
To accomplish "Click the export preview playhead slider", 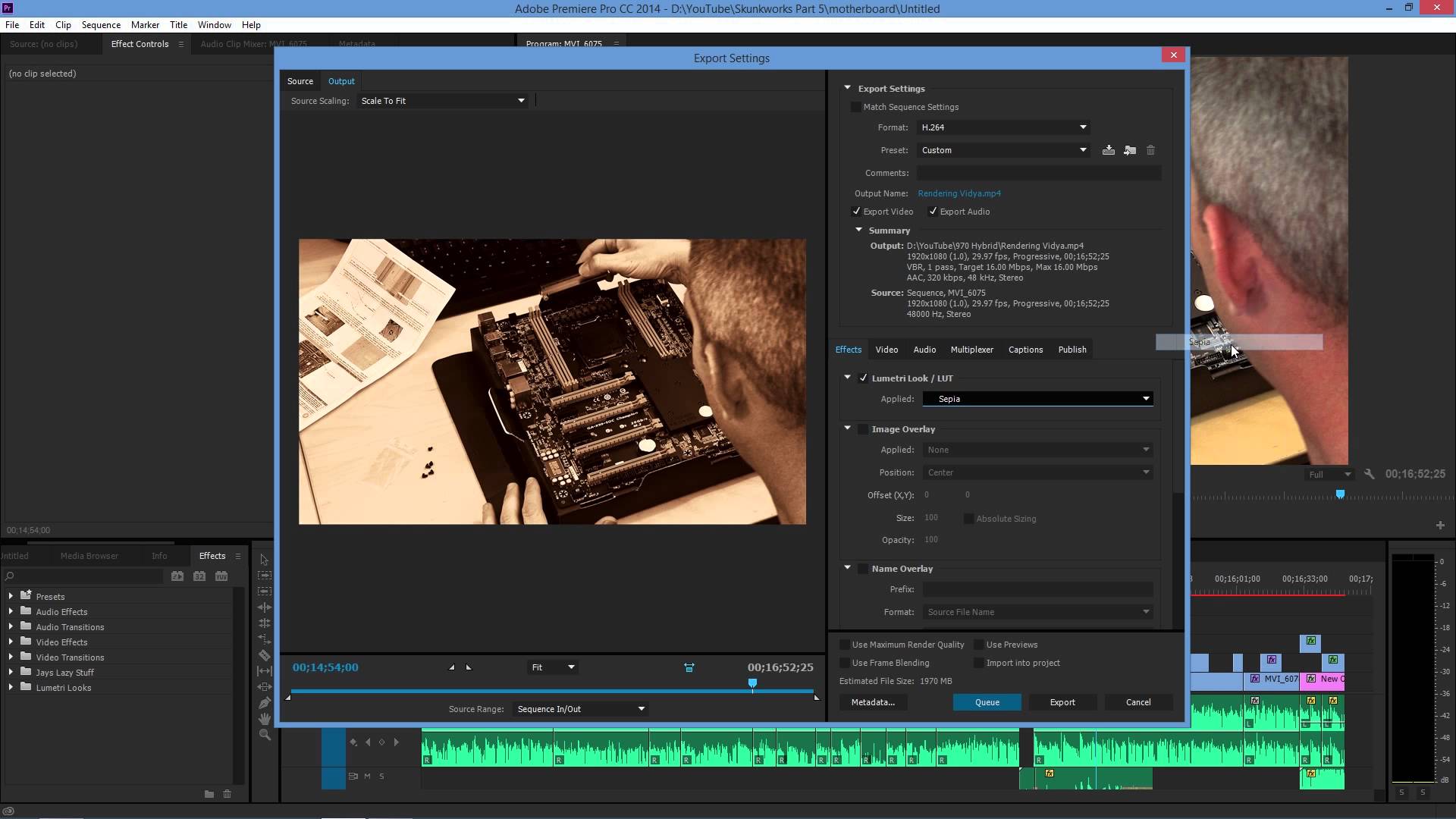I will coord(752,684).
